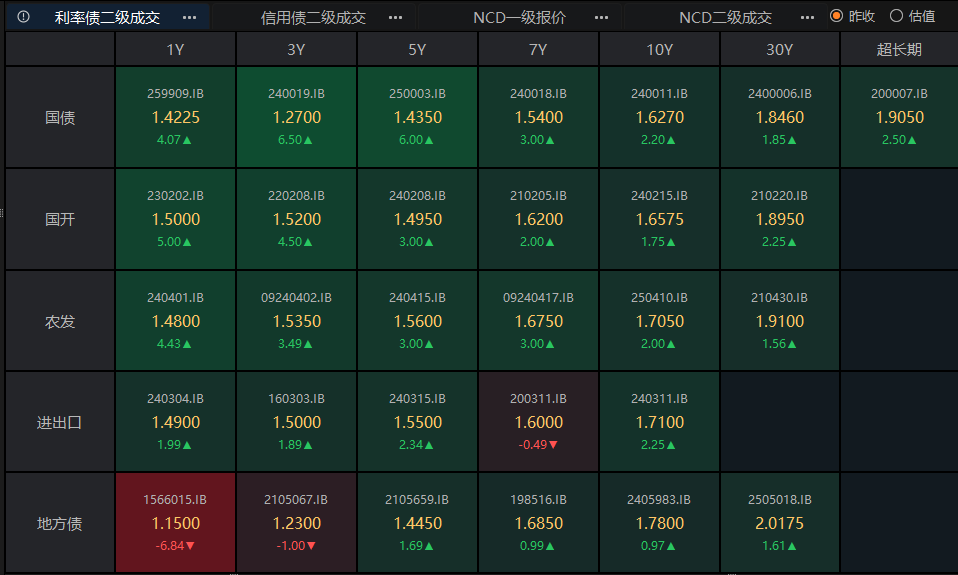Open bond 2400006.IB cell
The width and height of the screenshot is (958, 575).
point(780,117)
